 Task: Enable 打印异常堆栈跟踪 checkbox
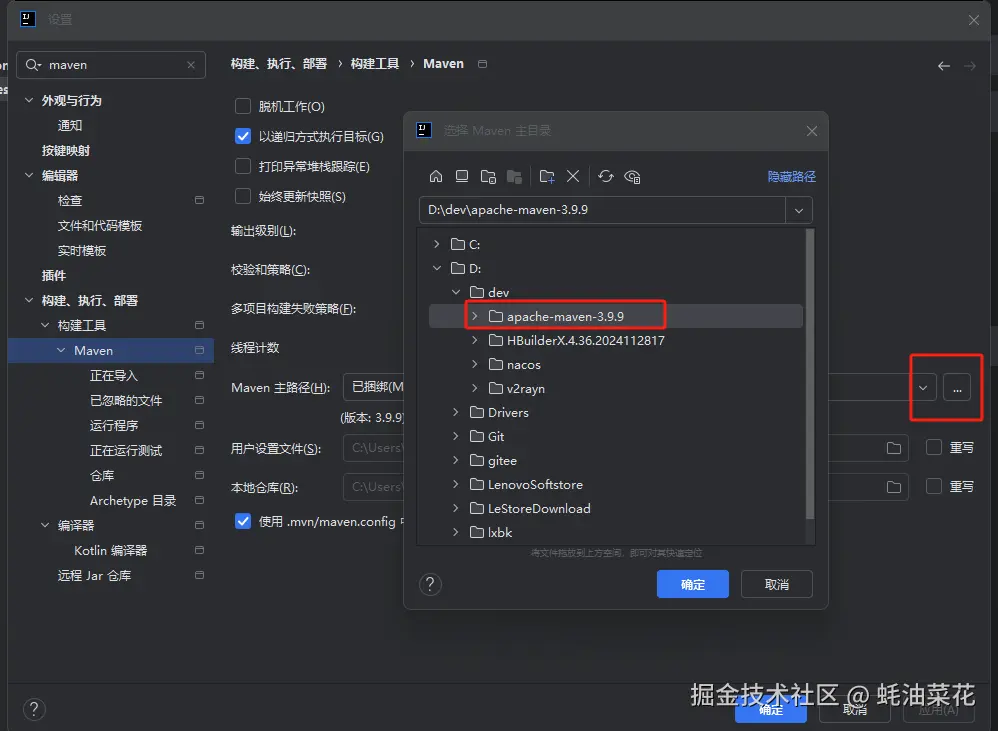(242, 166)
